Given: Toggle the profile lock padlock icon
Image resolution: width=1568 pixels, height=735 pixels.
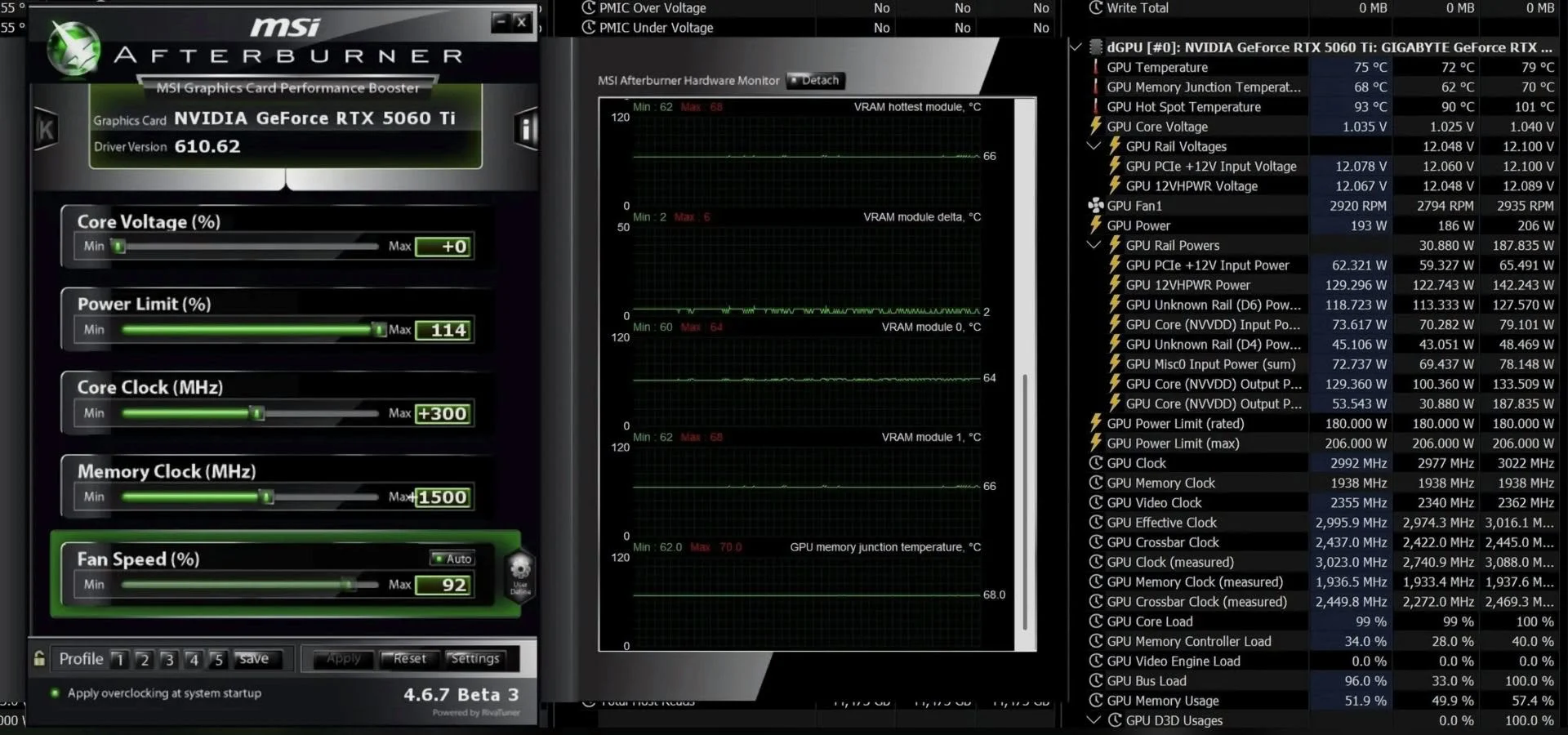Looking at the screenshot, I should tap(39, 658).
